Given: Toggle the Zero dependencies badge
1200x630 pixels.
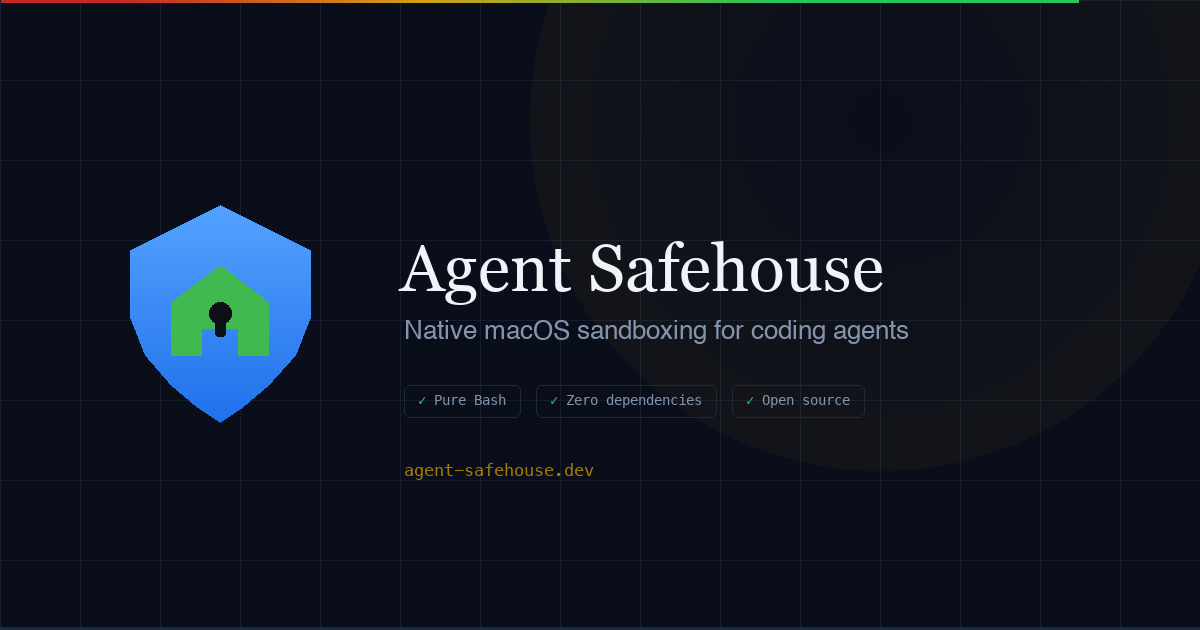Looking at the screenshot, I should click(x=626, y=400).
